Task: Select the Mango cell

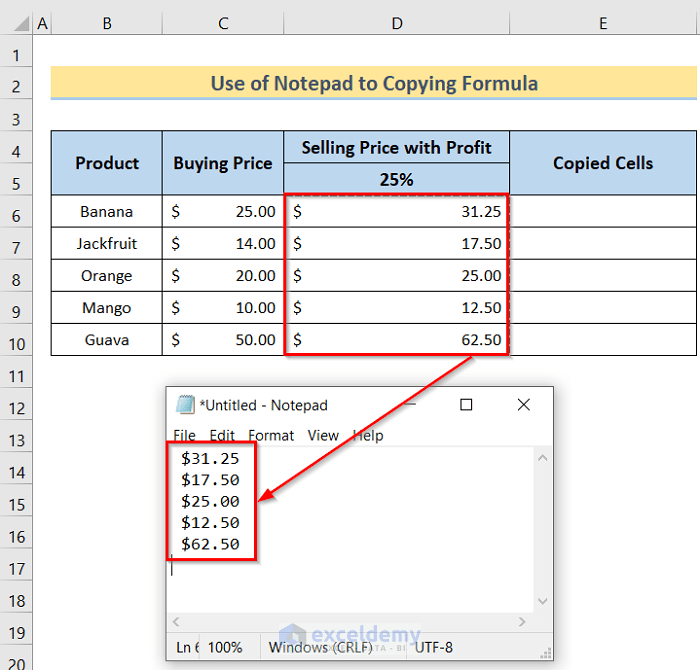Action: (x=107, y=308)
